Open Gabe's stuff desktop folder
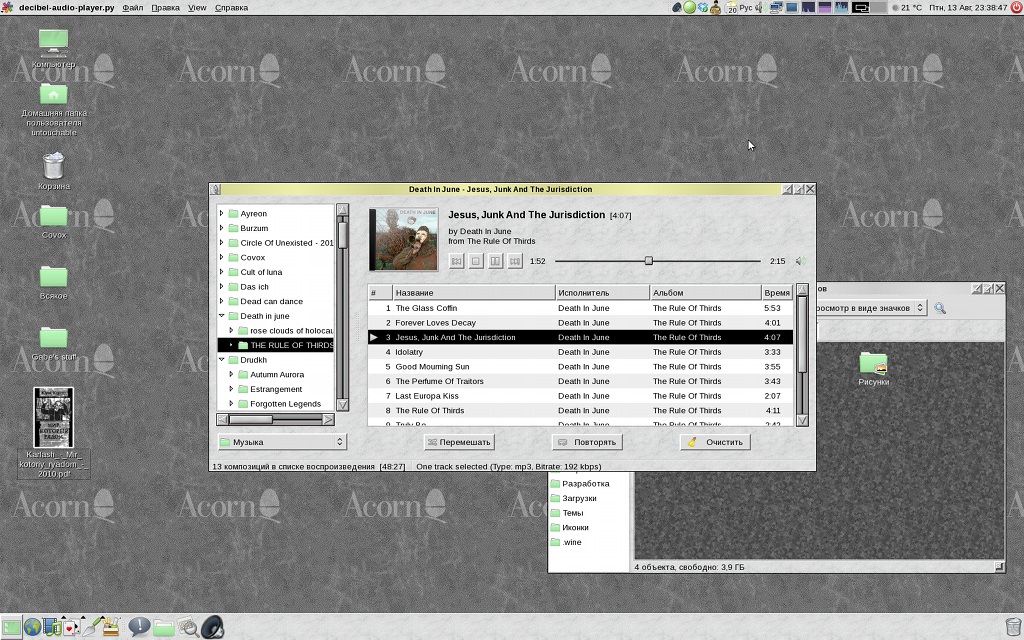The image size is (1024, 640). (54, 344)
